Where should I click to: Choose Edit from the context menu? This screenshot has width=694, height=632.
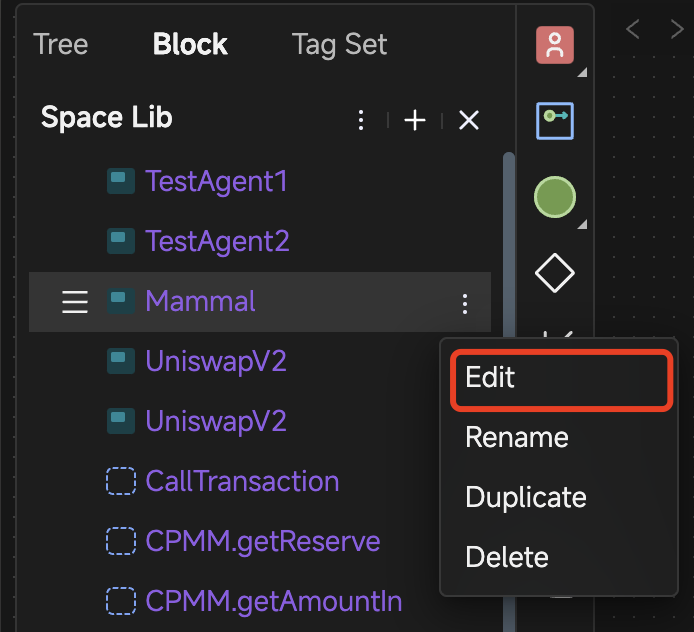[x=491, y=378]
